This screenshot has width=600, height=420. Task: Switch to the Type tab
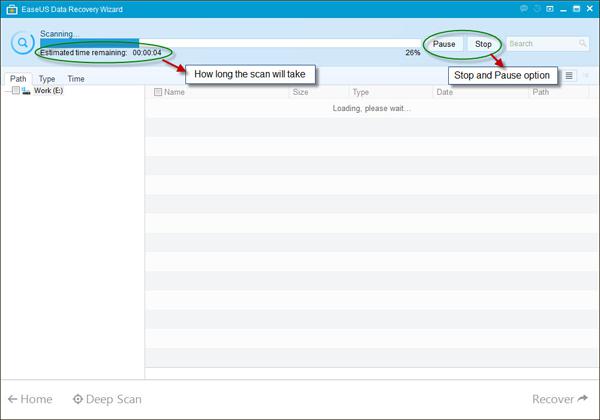tap(47, 79)
